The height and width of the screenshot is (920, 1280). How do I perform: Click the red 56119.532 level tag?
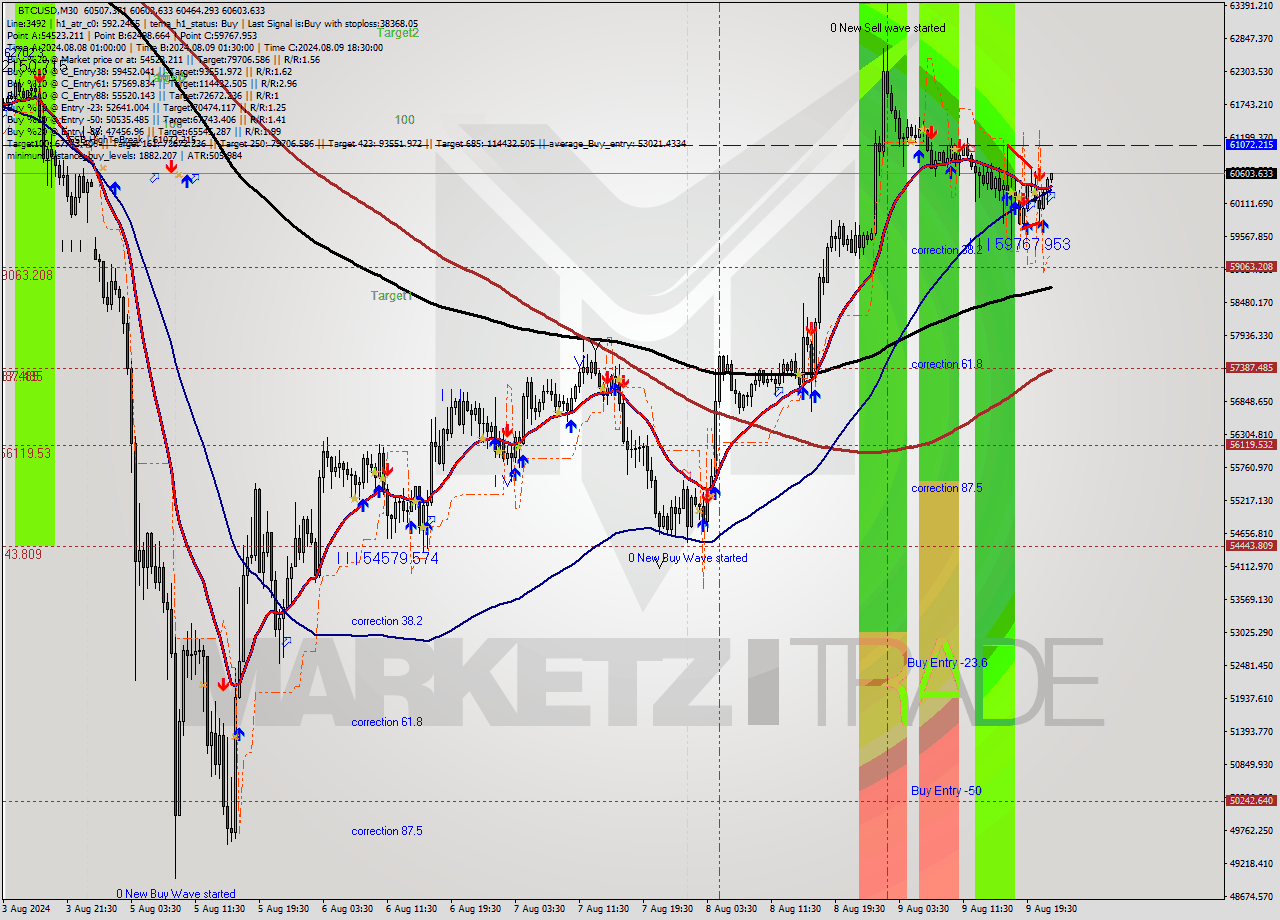pos(1251,445)
